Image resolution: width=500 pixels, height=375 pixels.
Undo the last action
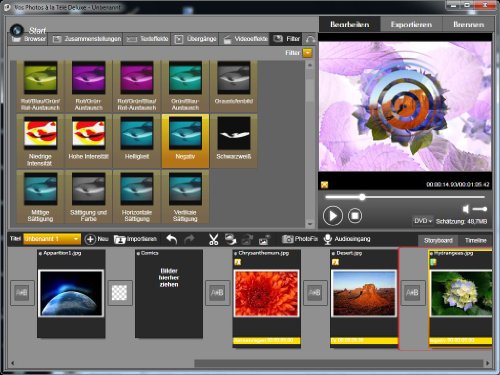click(172, 239)
